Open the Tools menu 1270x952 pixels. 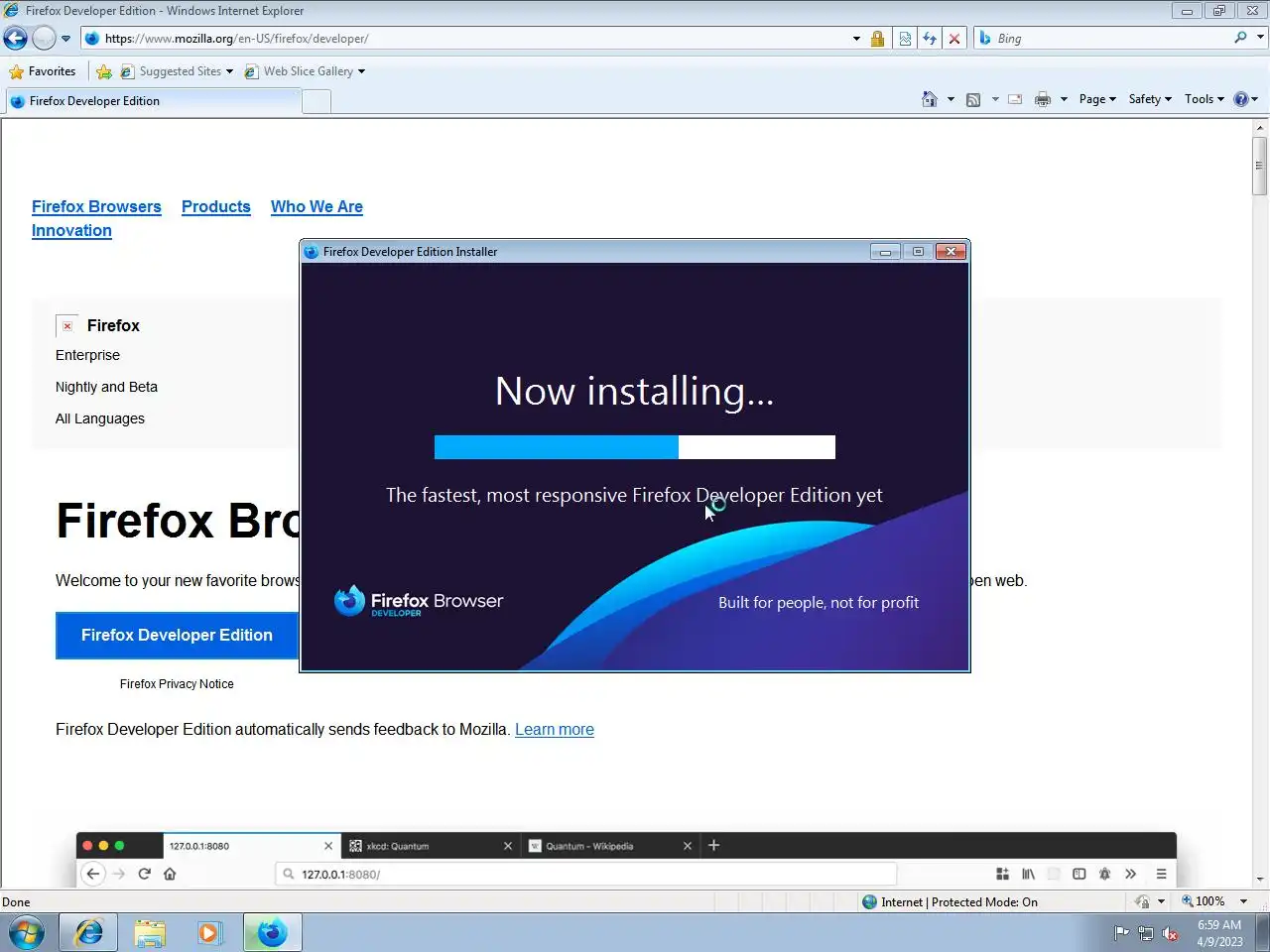tap(1205, 99)
